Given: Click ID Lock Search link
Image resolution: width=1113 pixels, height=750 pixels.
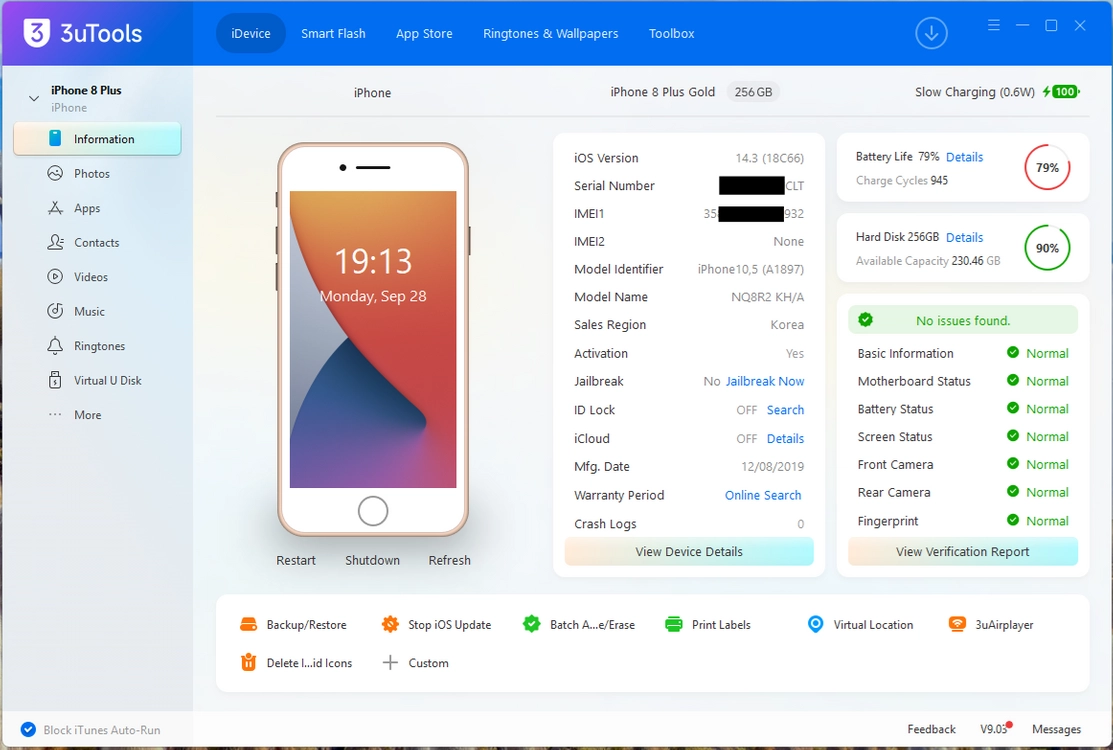Looking at the screenshot, I should click(785, 410).
